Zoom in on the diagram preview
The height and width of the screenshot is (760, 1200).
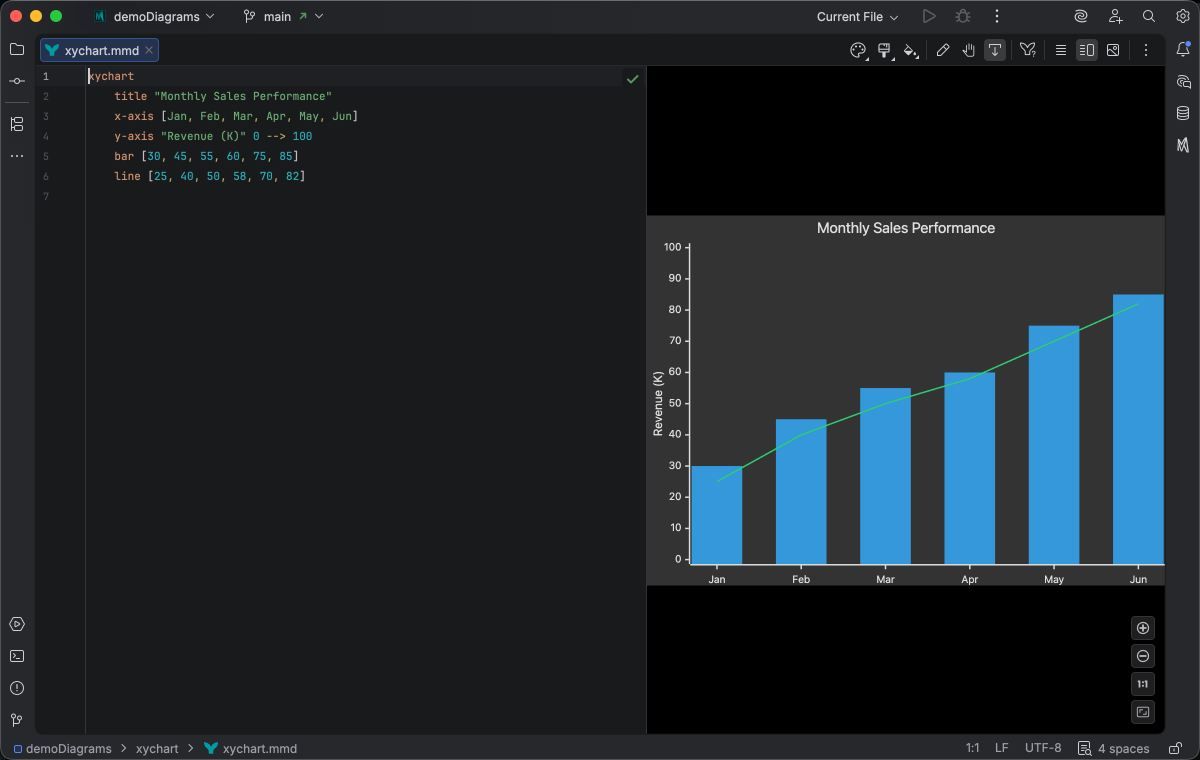(1143, 628)
